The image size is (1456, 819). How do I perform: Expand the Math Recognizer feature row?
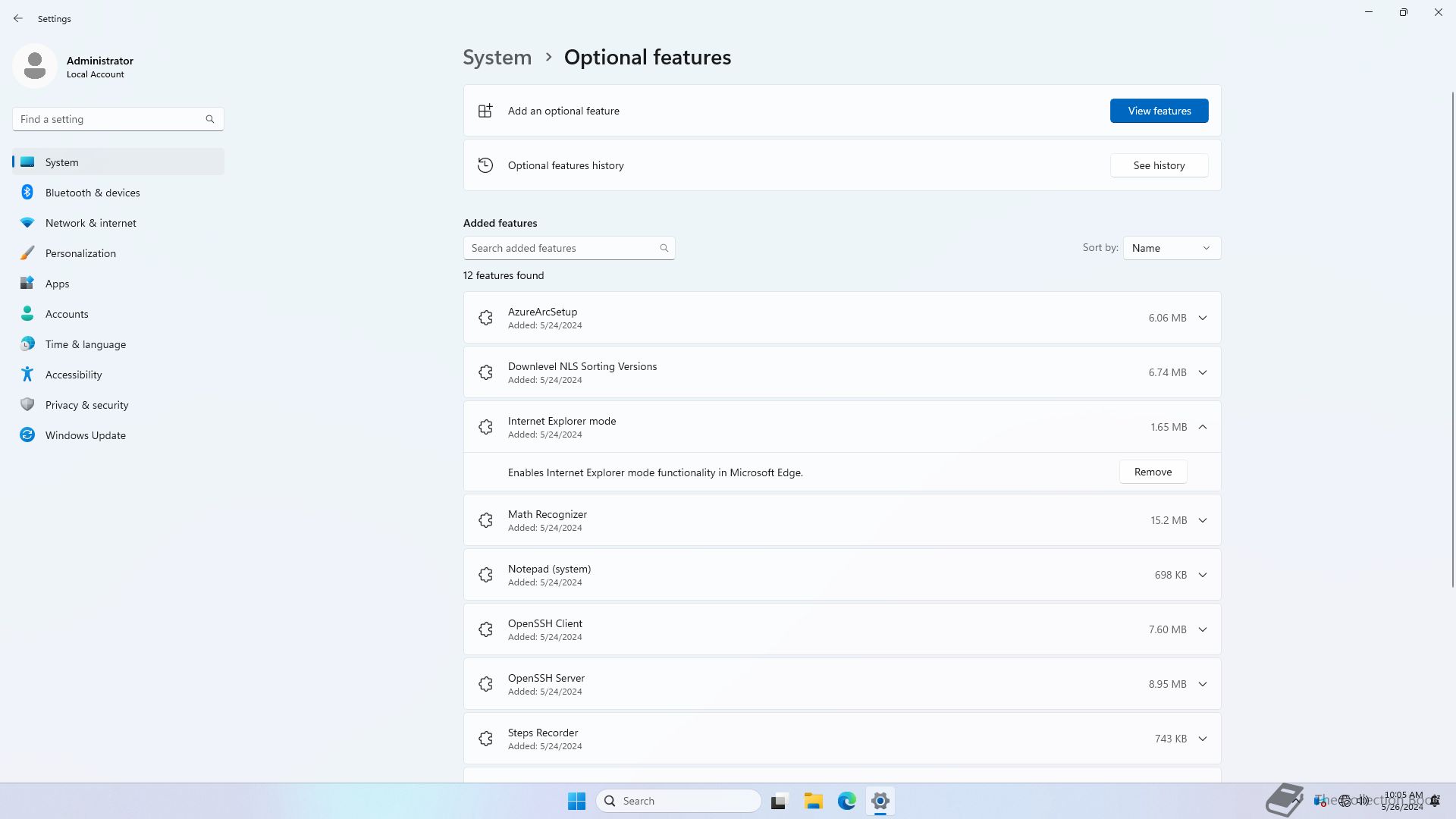pos(1203,520)
